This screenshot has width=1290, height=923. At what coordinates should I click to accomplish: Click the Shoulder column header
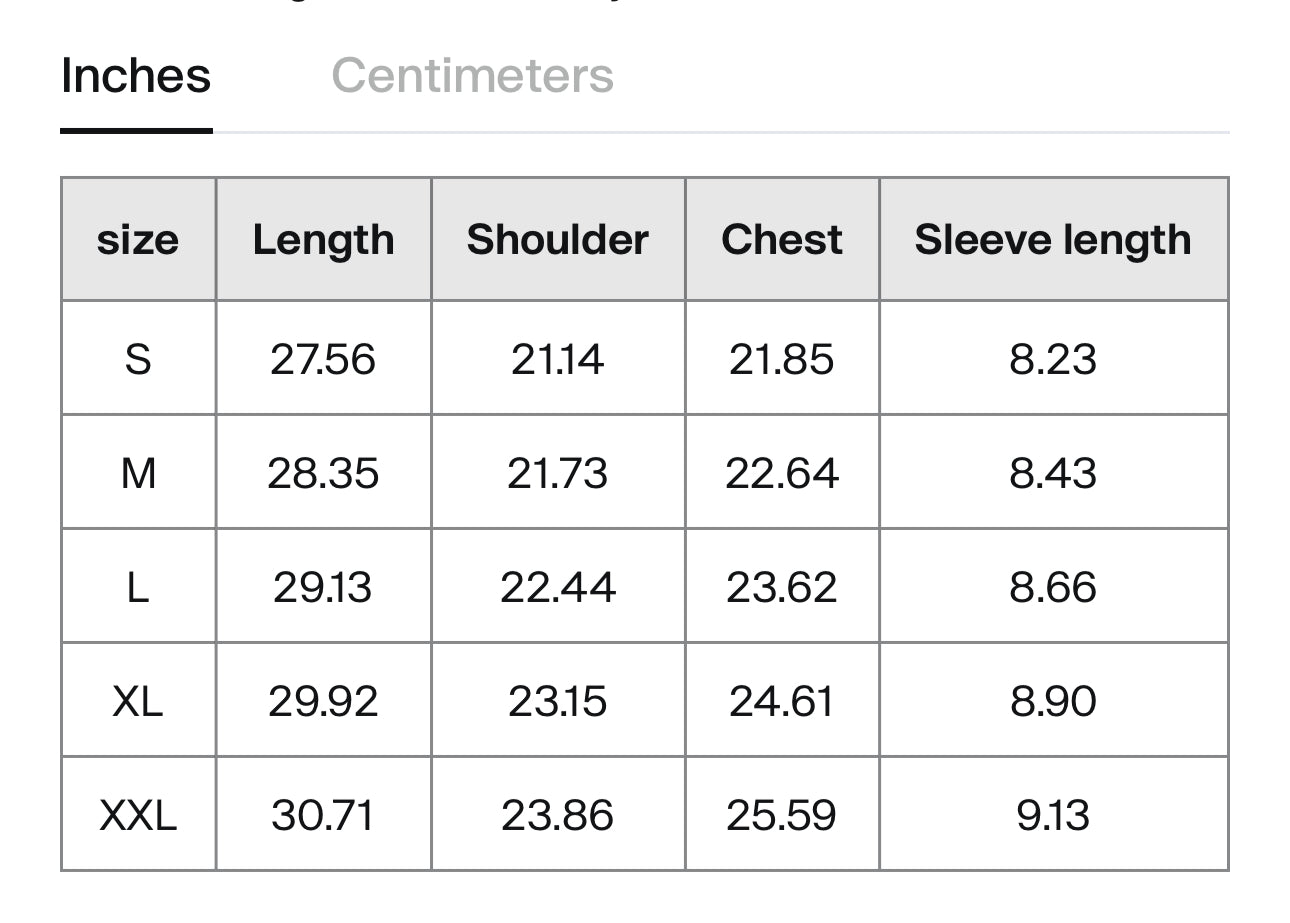pos(557,240)
